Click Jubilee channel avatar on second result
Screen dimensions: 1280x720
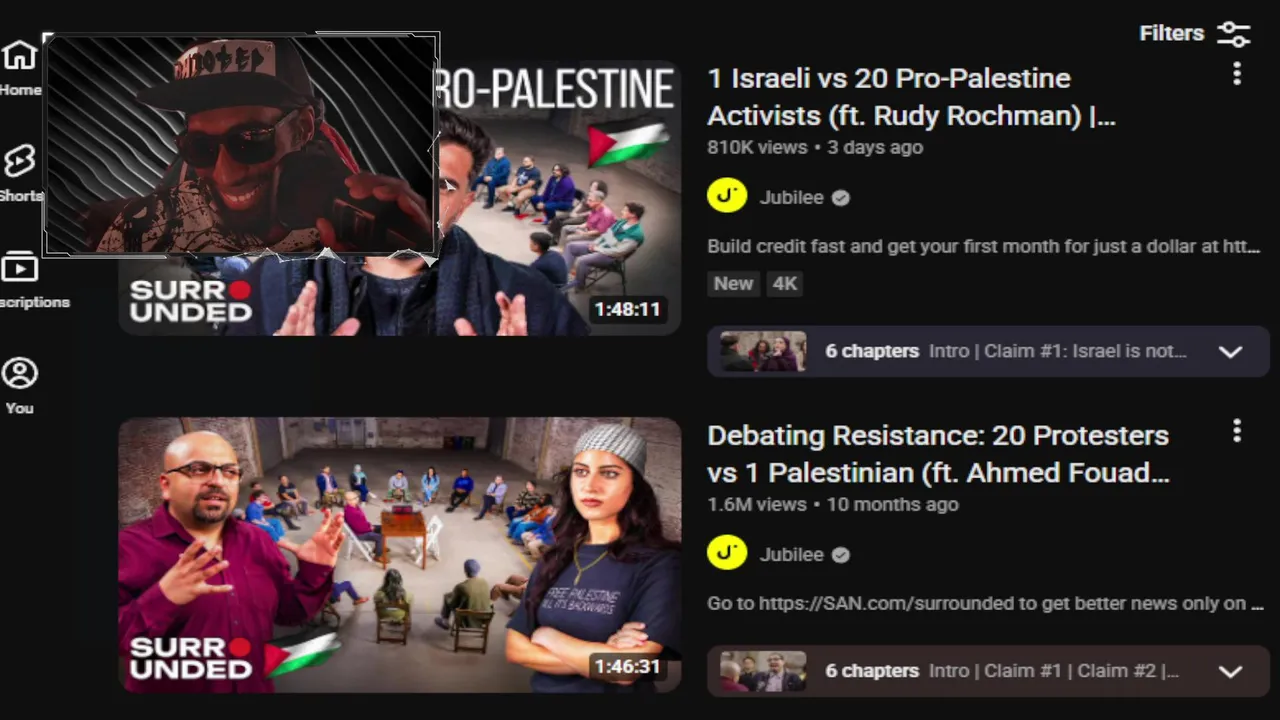click(x=727, y=554)
